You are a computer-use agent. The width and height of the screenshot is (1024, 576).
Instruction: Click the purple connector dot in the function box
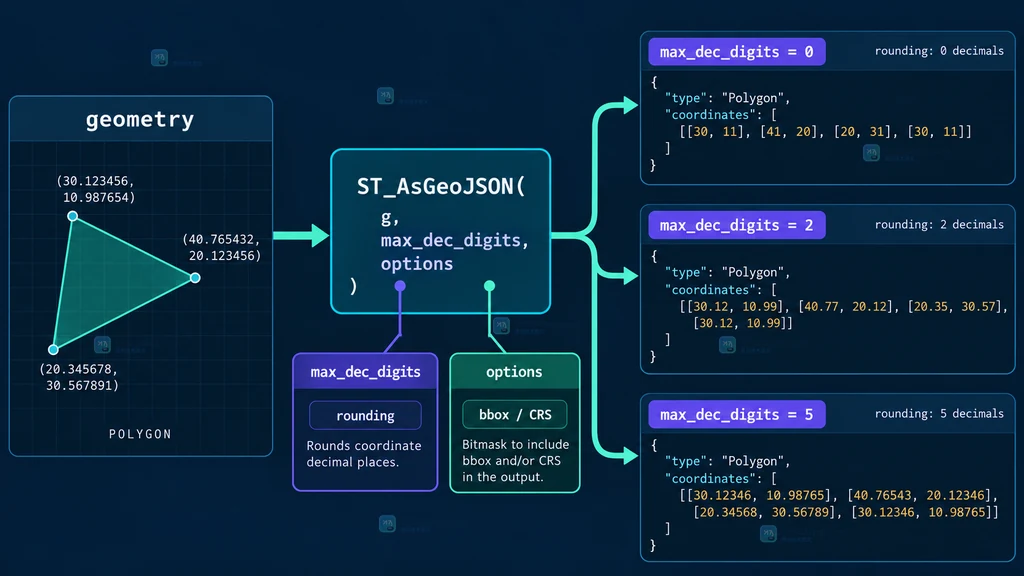[400, 286]
